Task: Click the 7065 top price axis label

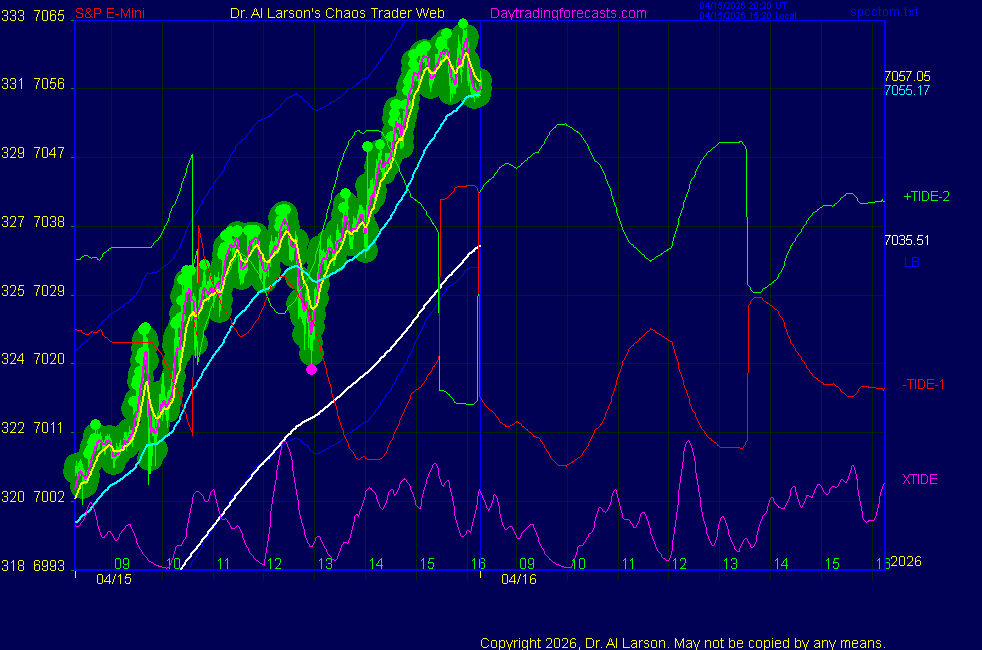Action: tap(49, 16)
